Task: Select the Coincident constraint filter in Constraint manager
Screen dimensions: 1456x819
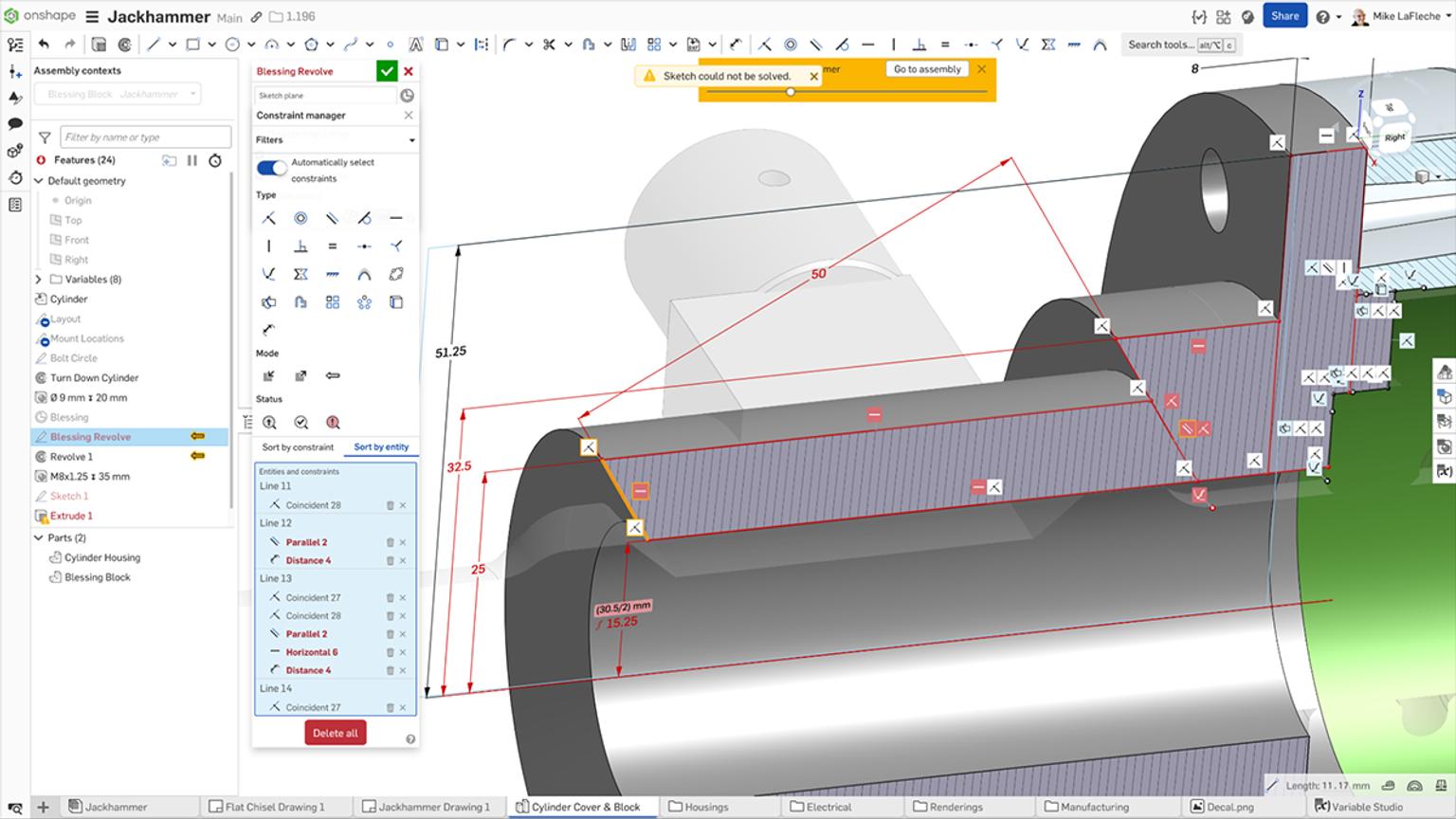Action: (268, 218)
